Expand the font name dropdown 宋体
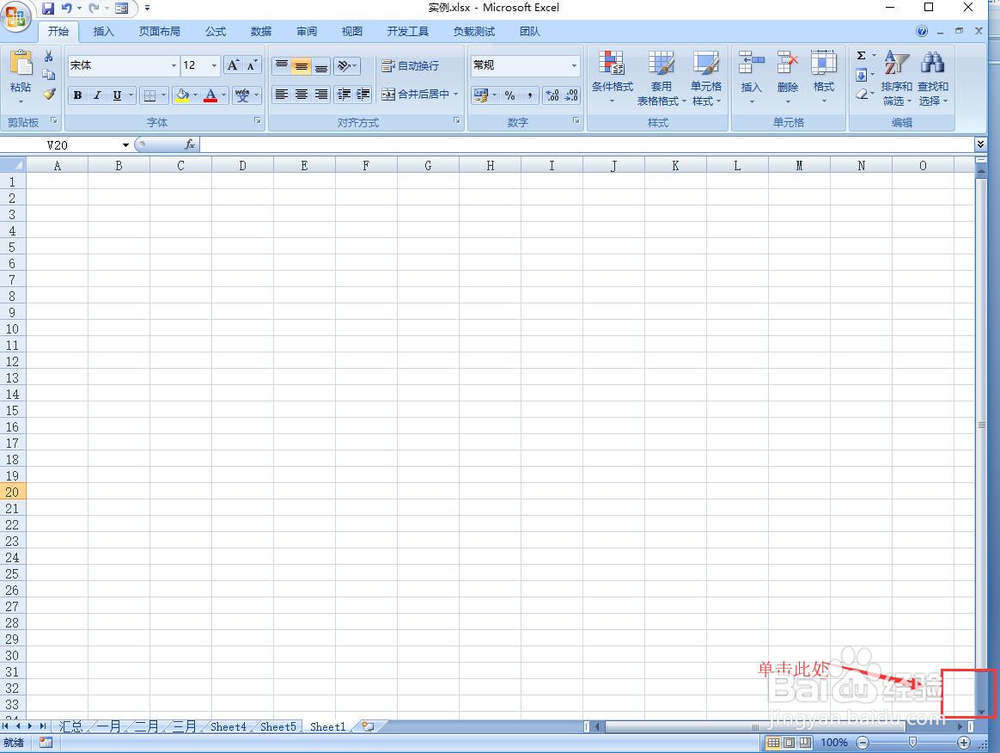The width and height of the screenshot is (1000, 753). 173,66
